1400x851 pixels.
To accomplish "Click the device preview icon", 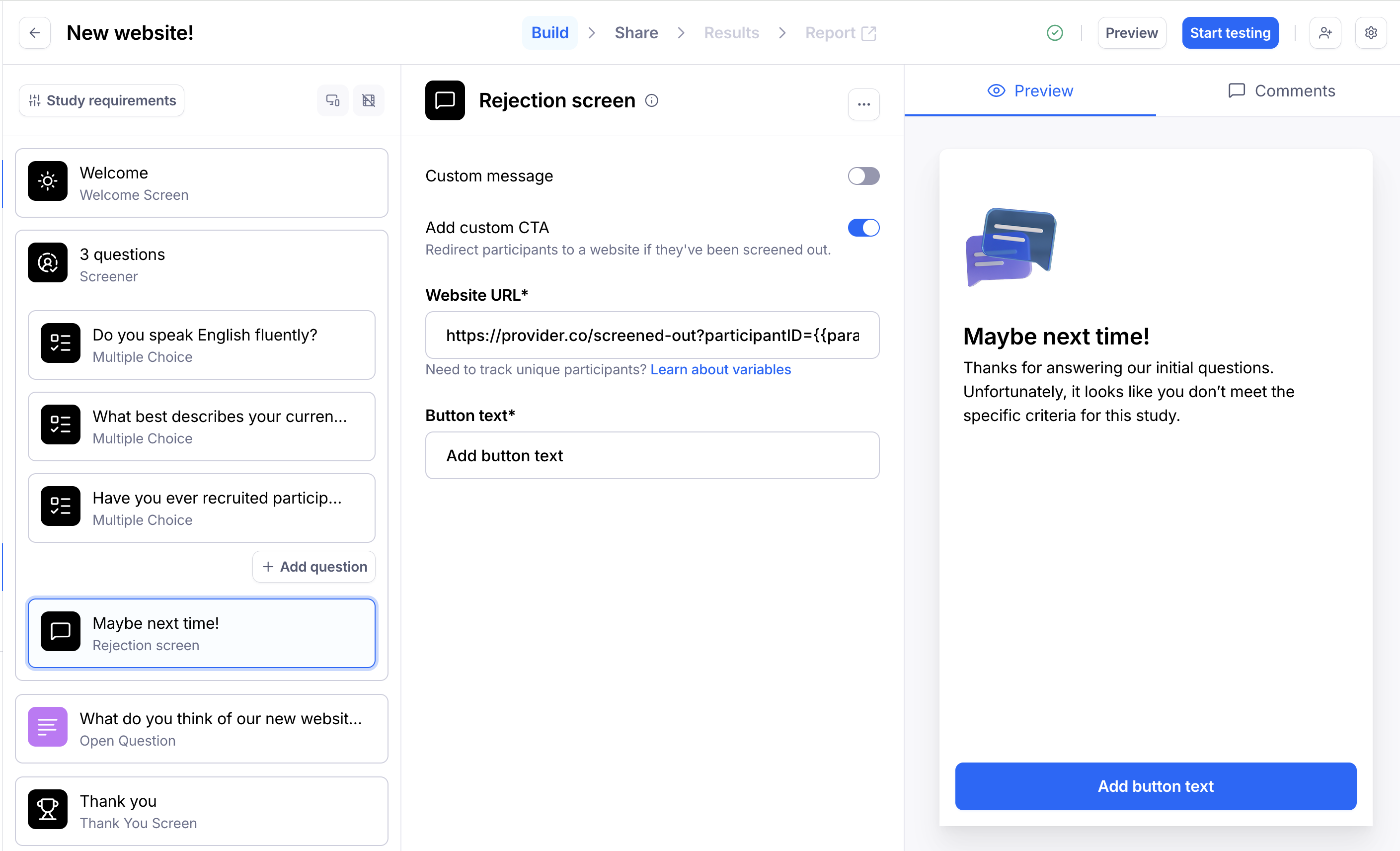I will (x=333, y=100).
